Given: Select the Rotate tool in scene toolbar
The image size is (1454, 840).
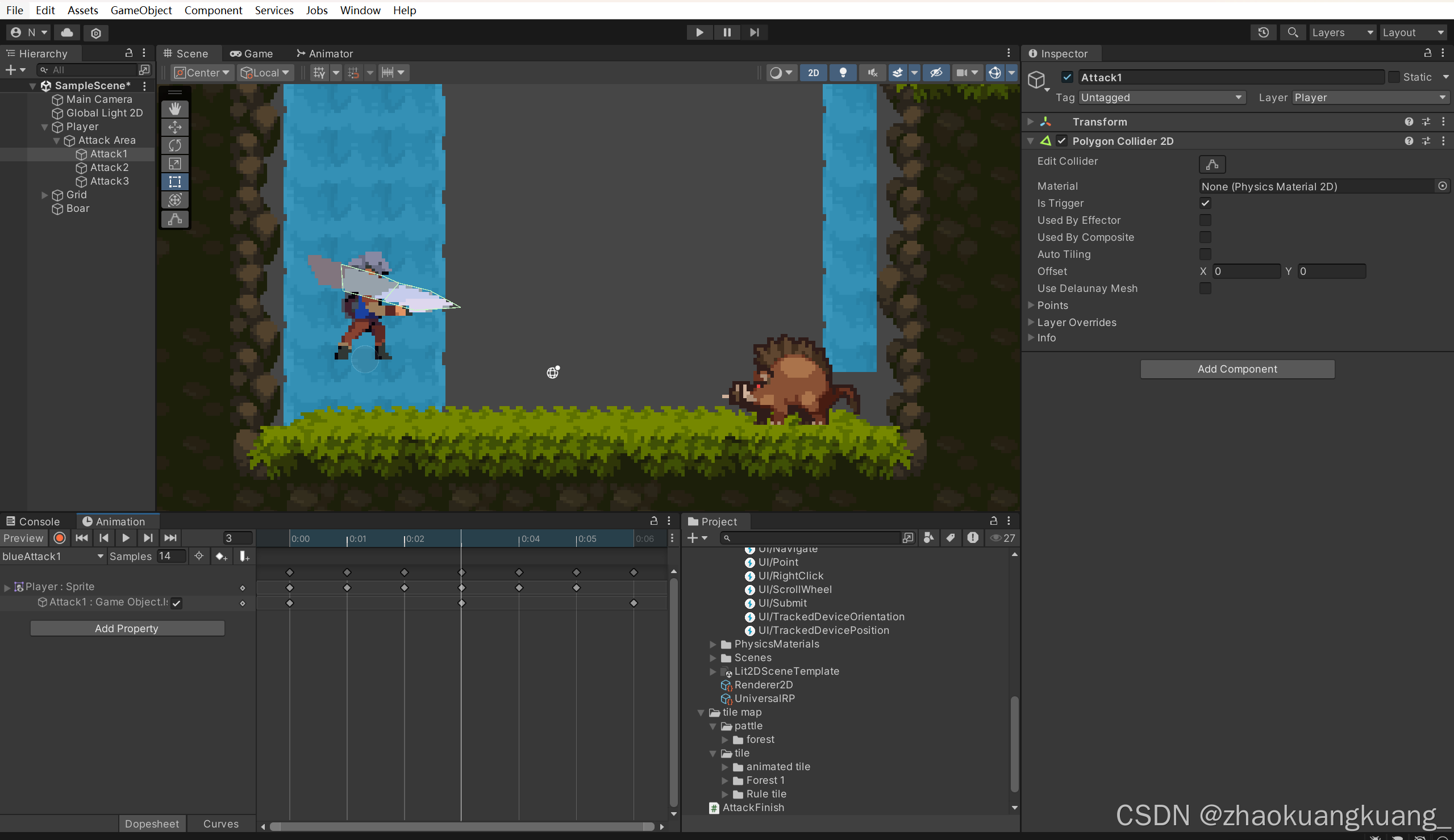Looking at the screenshot, I should click(x=175, y=145).
